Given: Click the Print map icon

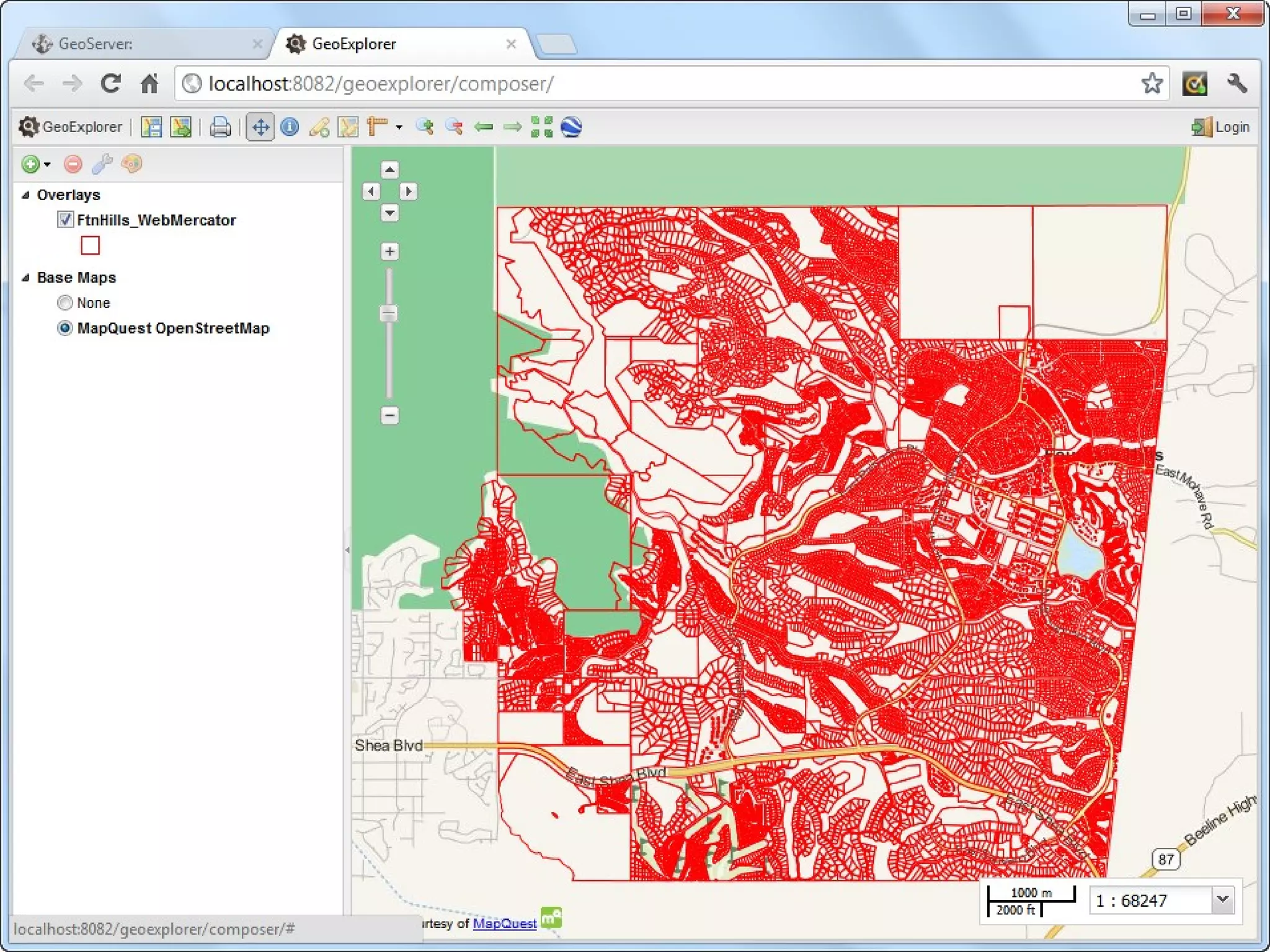Looking at the screenshot, I should [220, 127].
